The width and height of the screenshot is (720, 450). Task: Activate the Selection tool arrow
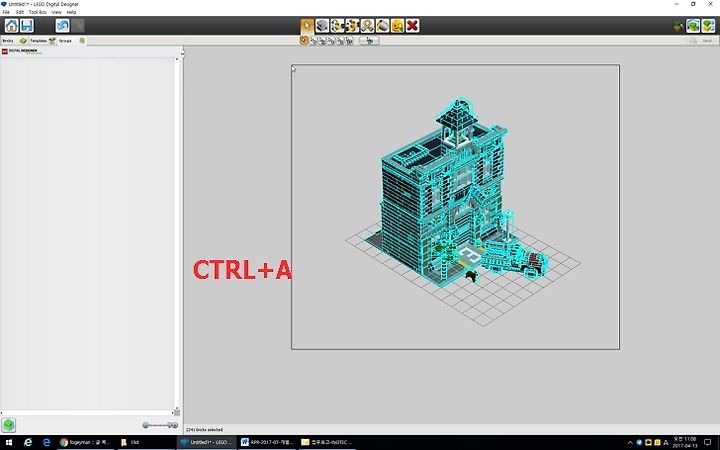click(307, 26)
